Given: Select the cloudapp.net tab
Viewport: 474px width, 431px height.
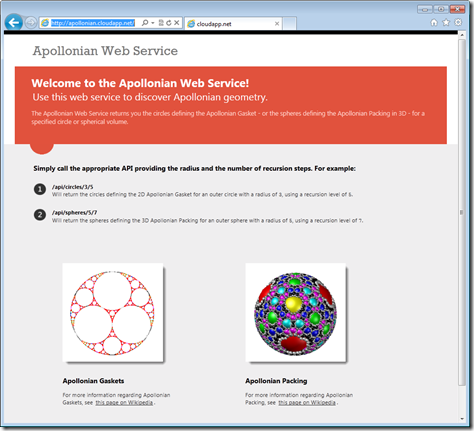Looking at the screenshot, I should 233,24.
